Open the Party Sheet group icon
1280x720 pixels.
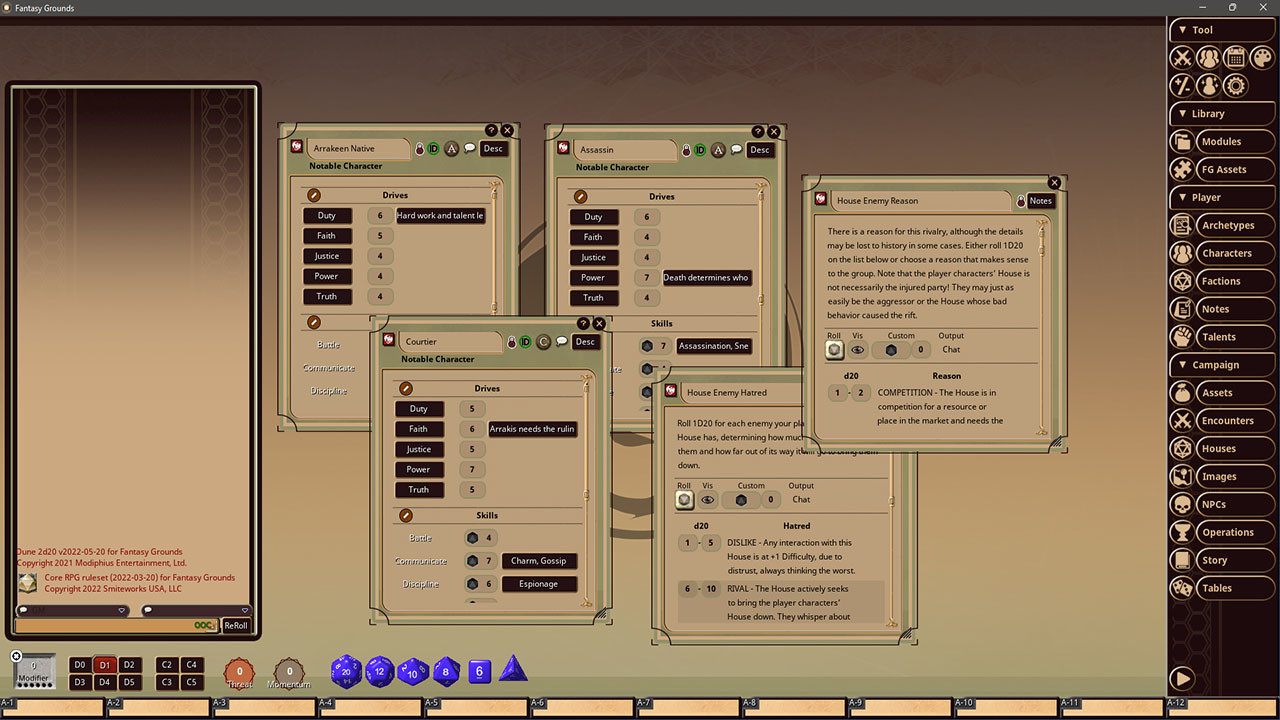pyautogui.click(x=1208, y=57)
